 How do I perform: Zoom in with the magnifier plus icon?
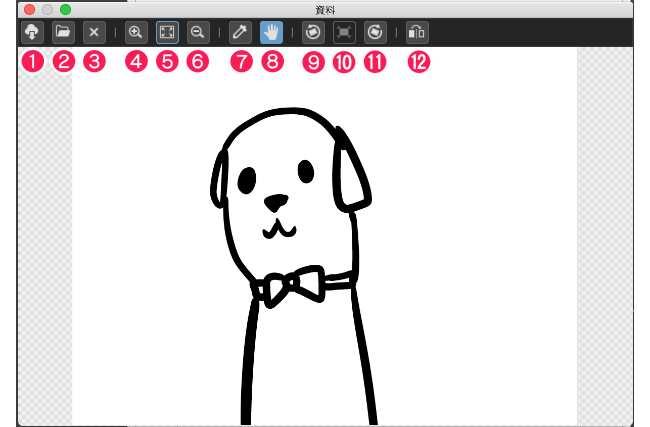[135, 31]
